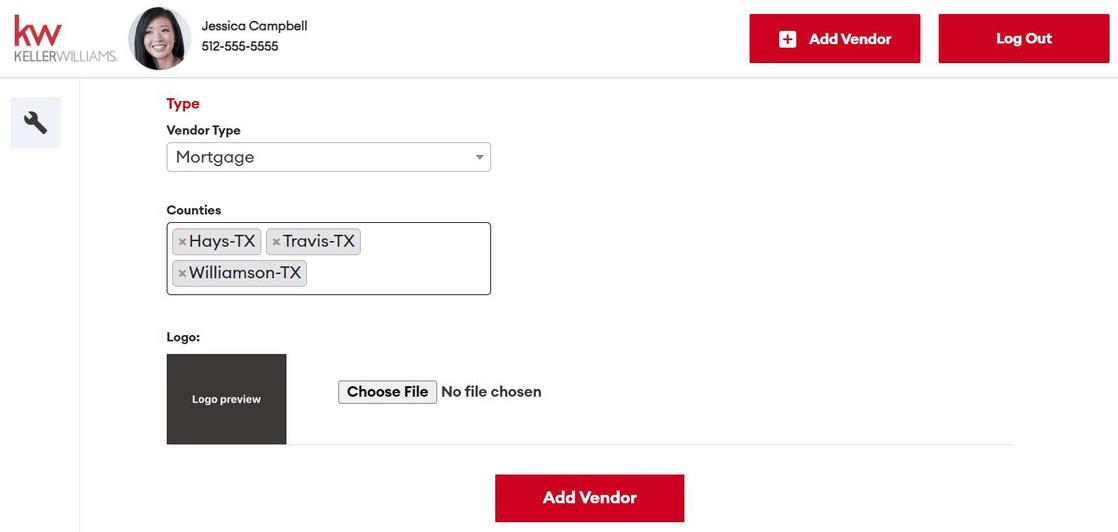Click Jessica Campbell's profile photo
Screen dimensions: 1118x532
(x=159, y=39)
